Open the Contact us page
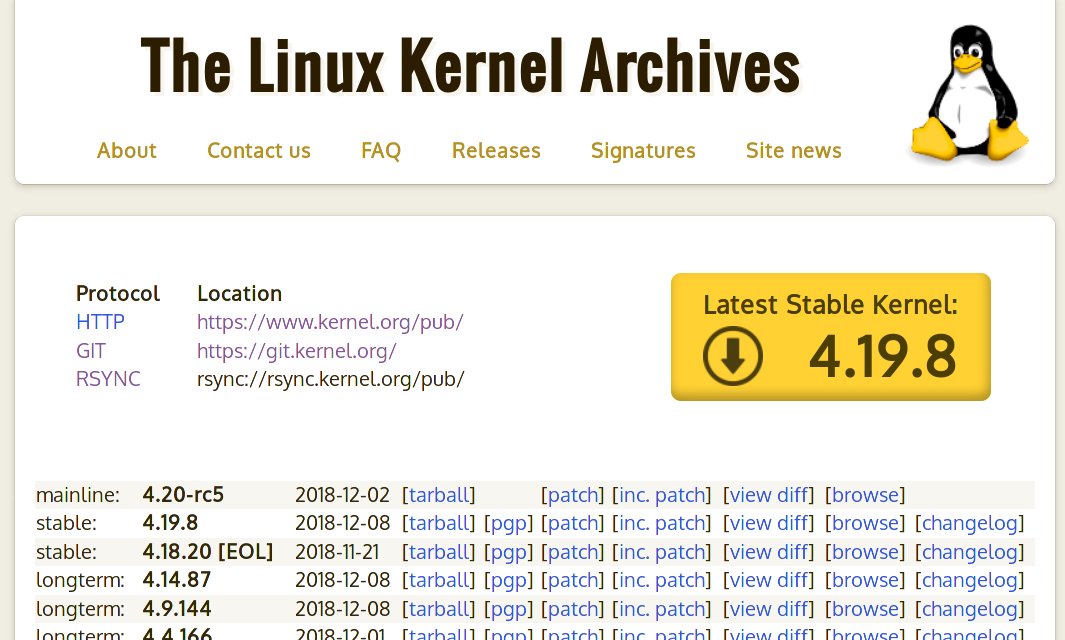 [x=259, y=150]
